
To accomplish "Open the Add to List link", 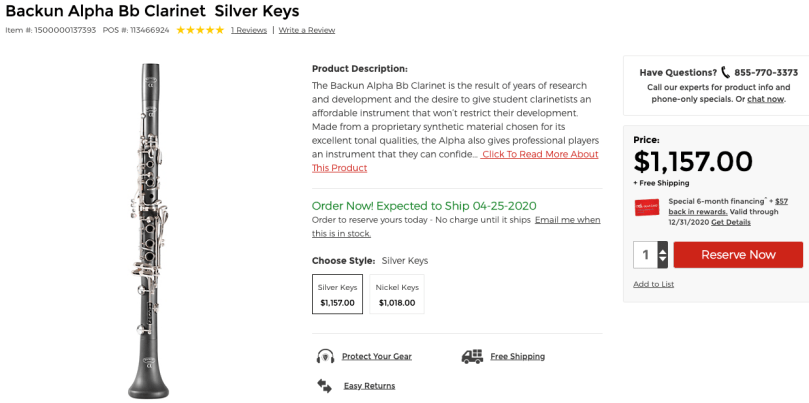I will [653, 284].
